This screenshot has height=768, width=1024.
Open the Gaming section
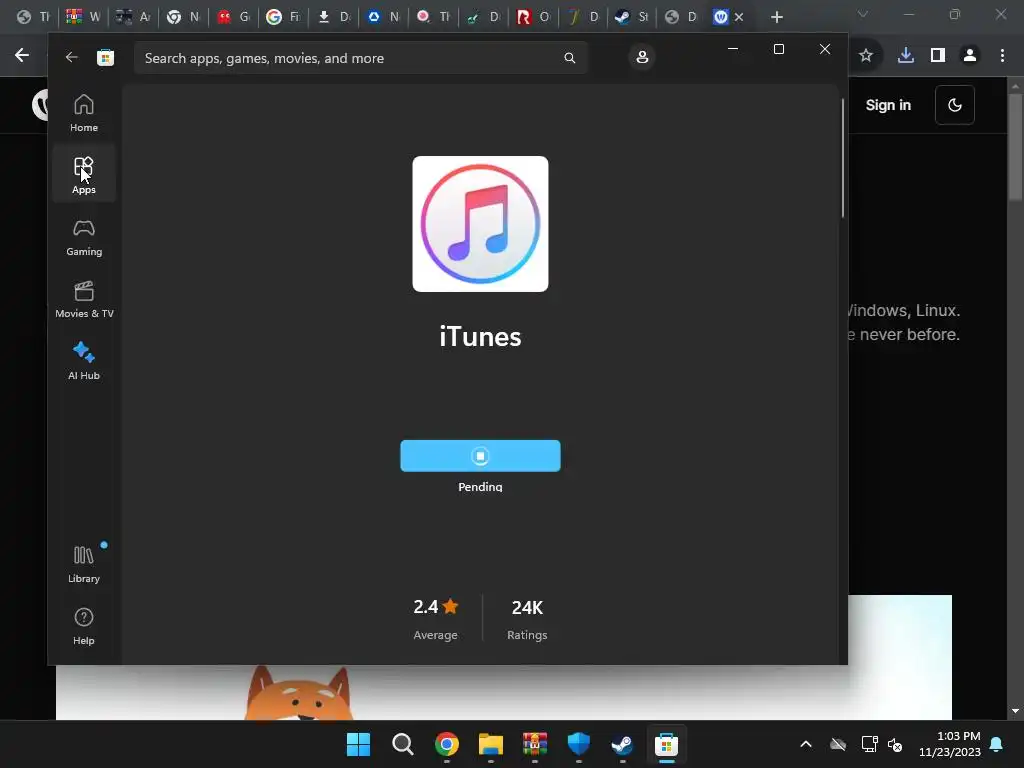pyautogui.click(x=84, y=237)
